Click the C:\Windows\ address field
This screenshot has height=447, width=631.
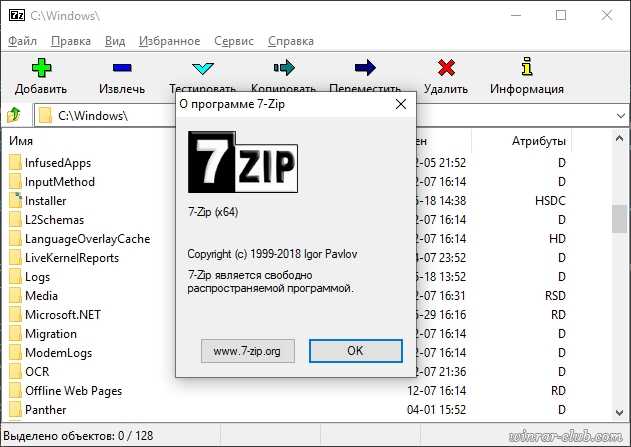[105, 116]
